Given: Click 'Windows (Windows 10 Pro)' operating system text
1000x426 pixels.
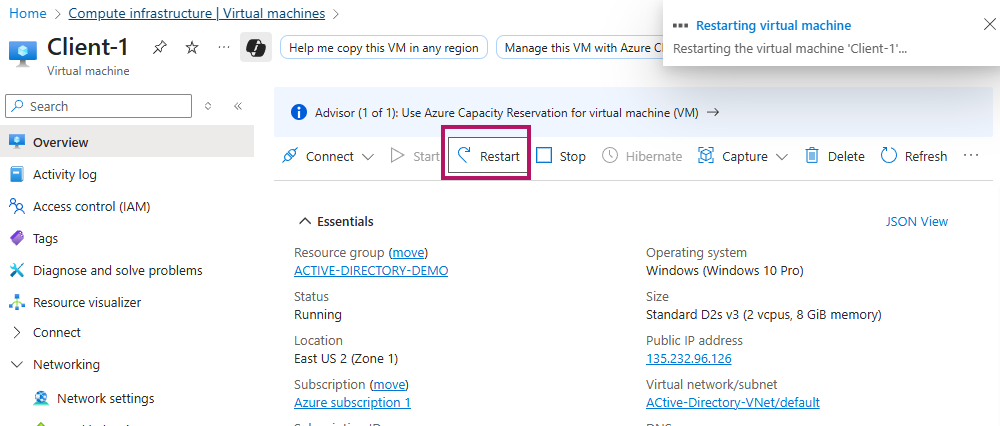Looking at the screenshot, I should [x=724, y=270].
